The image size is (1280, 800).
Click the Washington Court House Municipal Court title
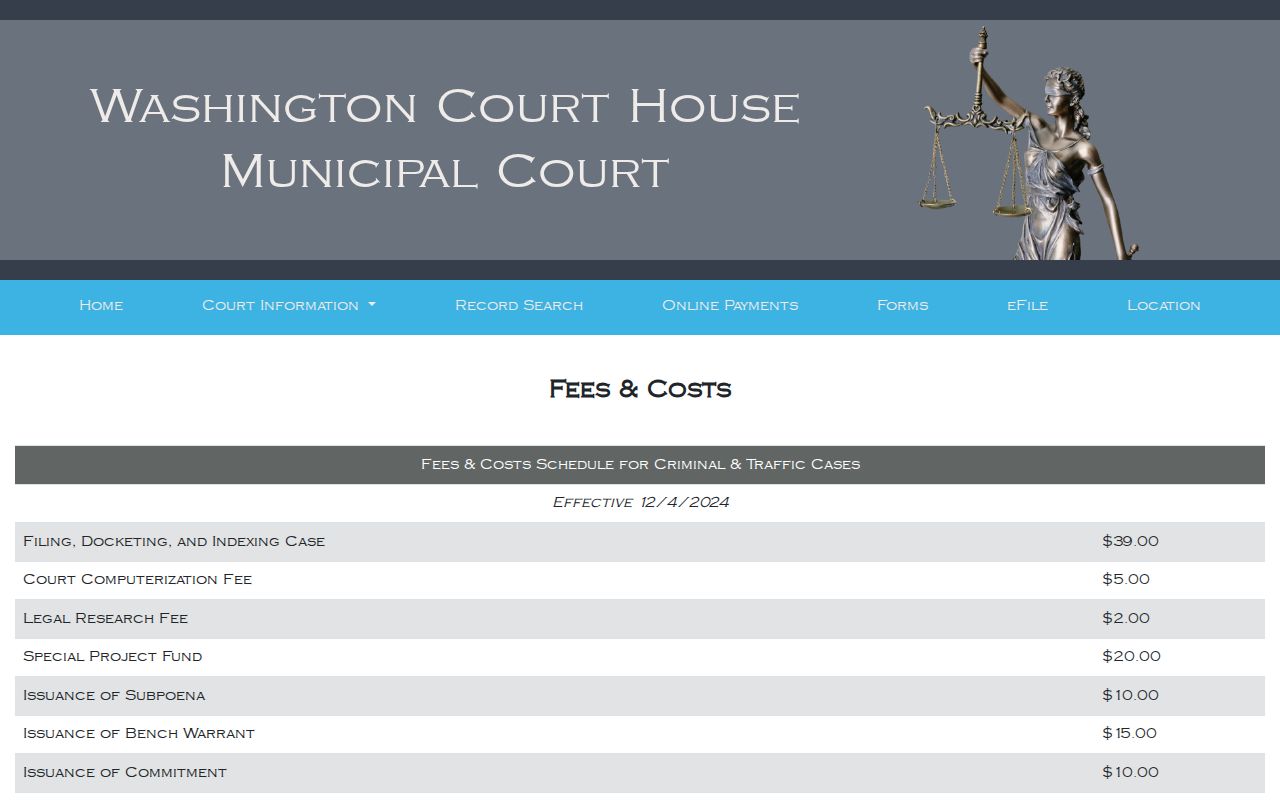click(x=445, y=138)
